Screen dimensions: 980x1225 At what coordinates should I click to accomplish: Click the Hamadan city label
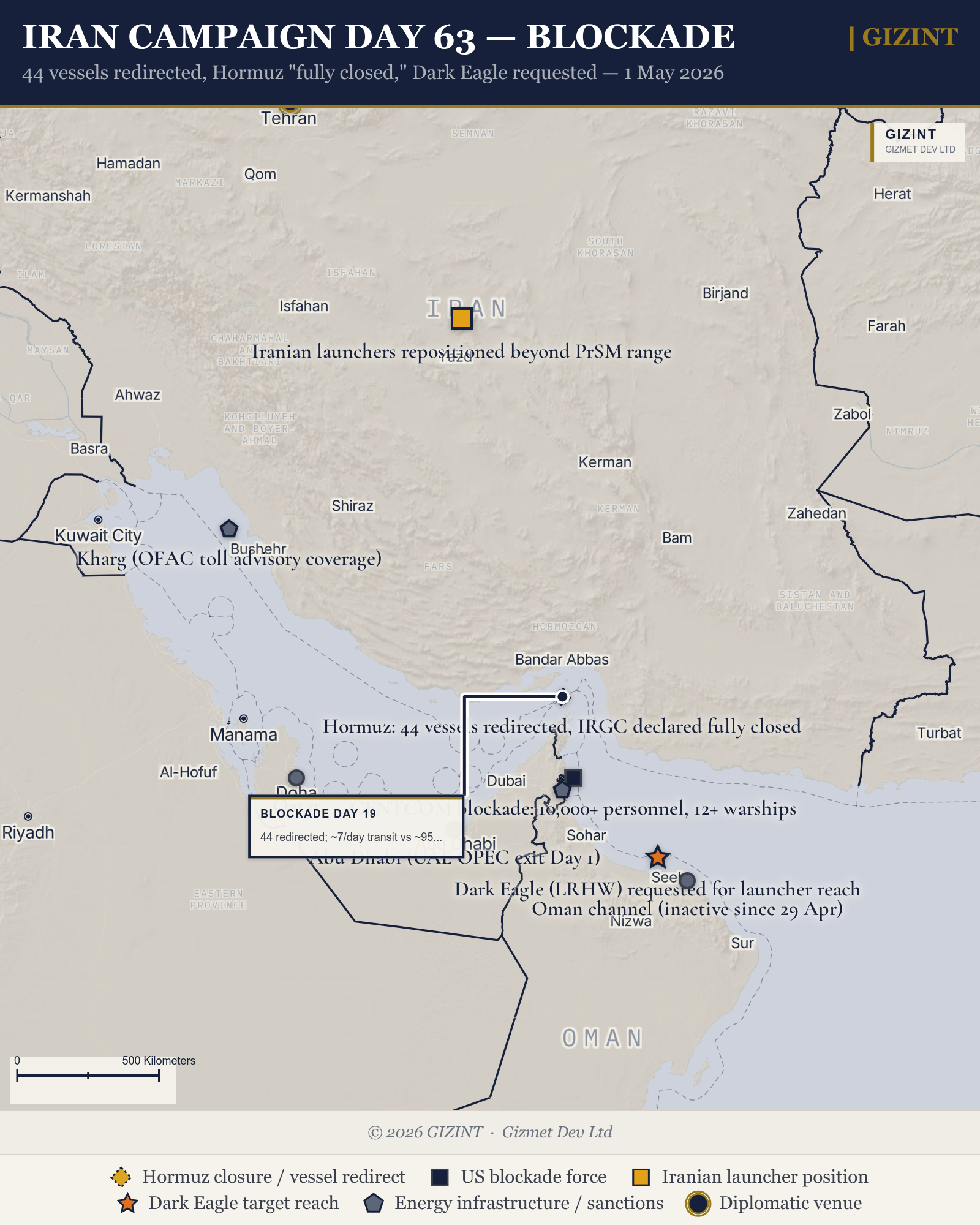[x=129, y=164]
